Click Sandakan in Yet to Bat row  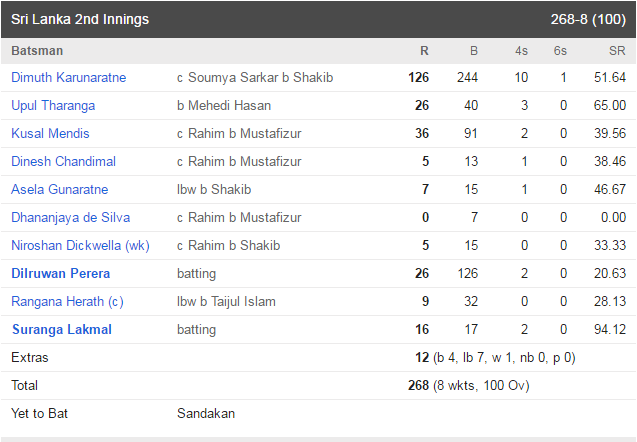tap(206, 414)
